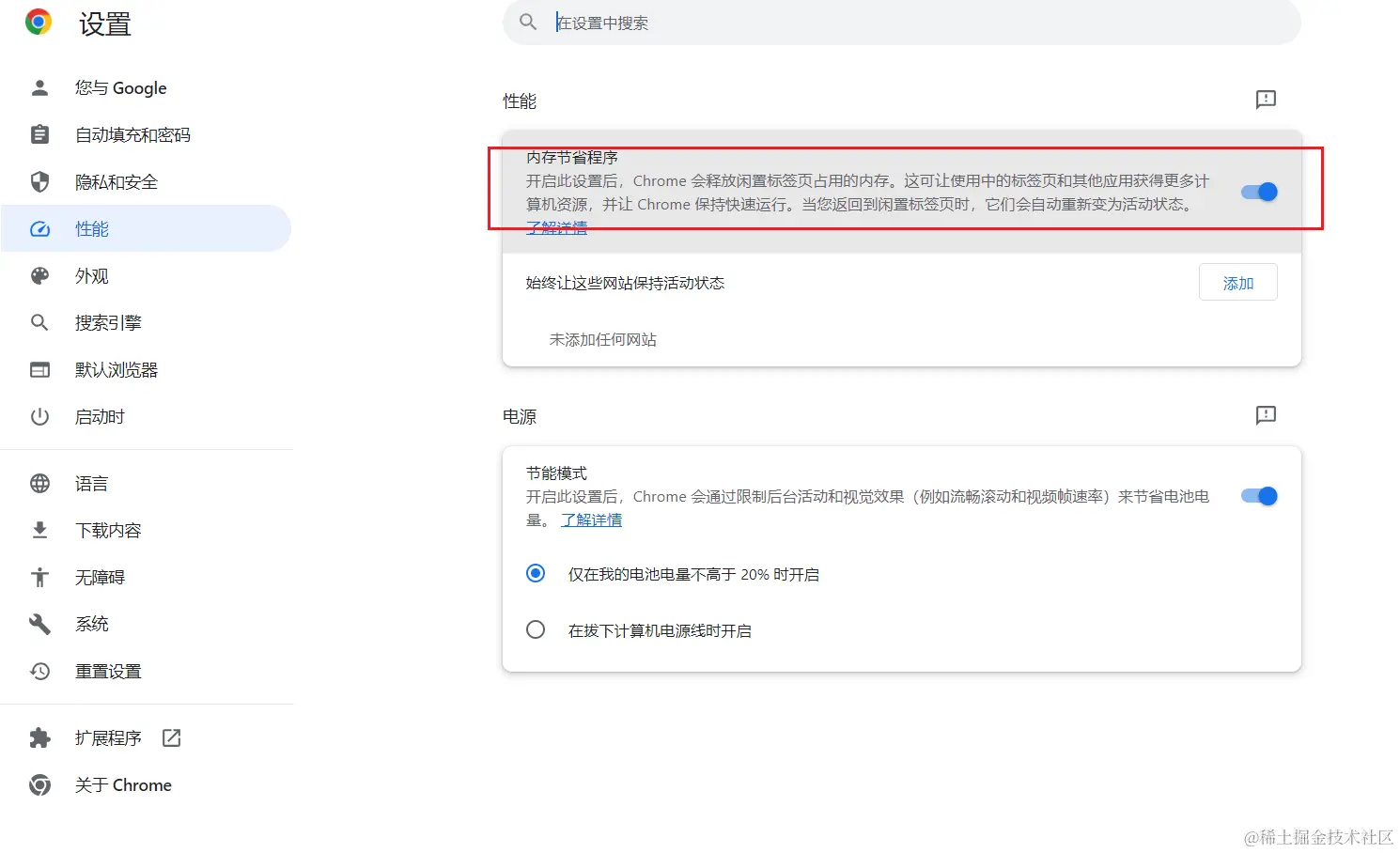Select the 默认浏览器 sidebar entry
1400x853 pixels.
tap(116, 369)
